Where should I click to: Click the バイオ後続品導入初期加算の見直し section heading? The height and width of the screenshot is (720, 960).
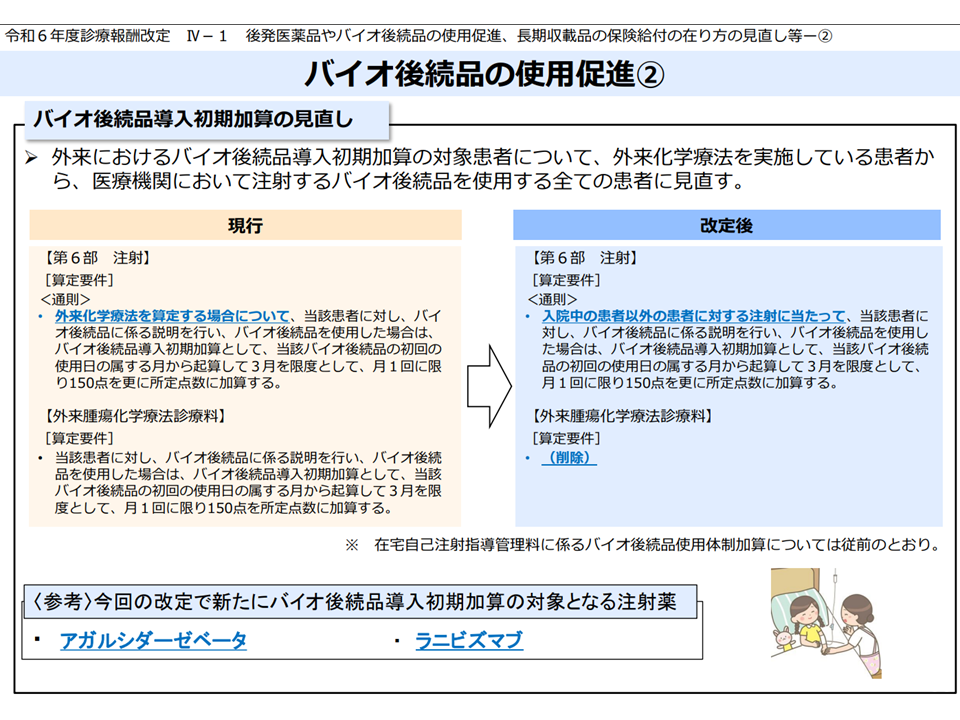click(193, 120)
